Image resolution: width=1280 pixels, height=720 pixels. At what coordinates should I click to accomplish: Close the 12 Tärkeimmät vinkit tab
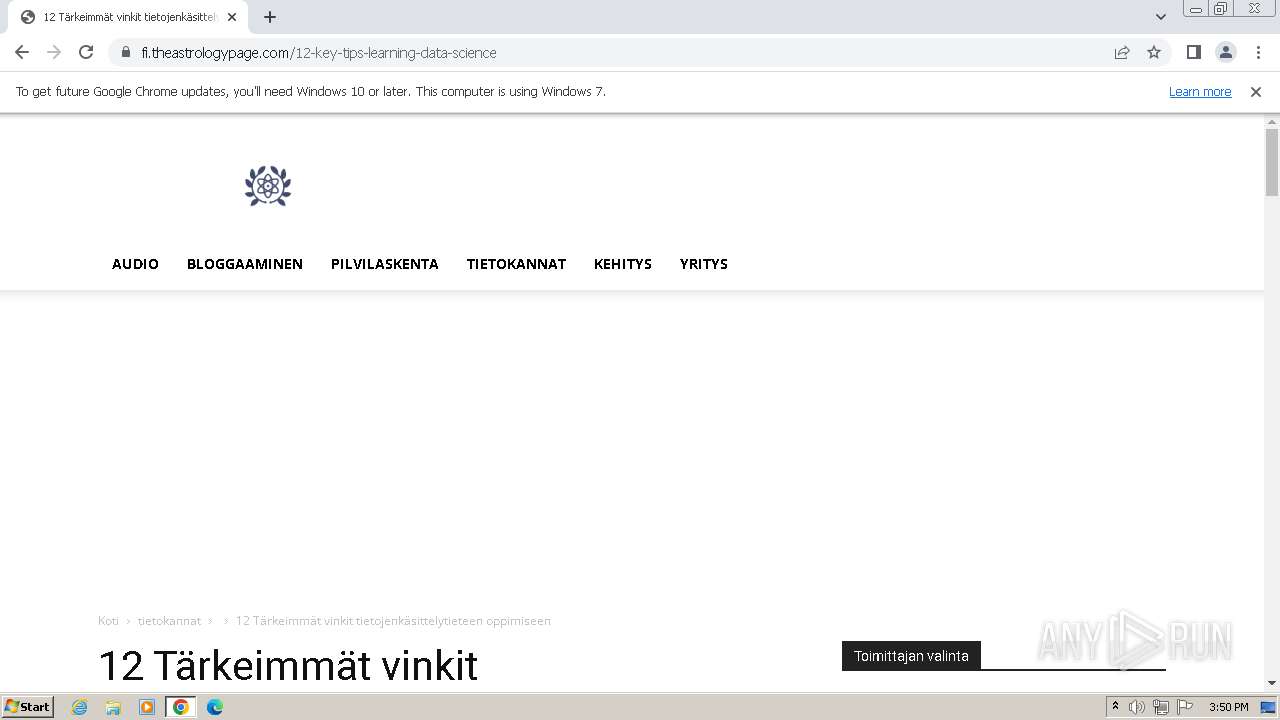(x=232, y=17)
